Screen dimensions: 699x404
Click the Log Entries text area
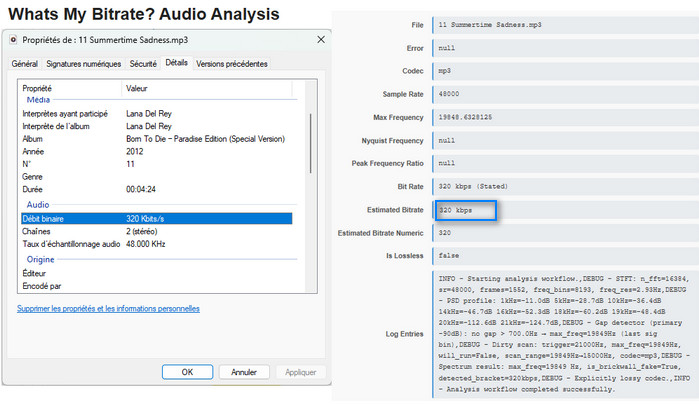(565, 334)
